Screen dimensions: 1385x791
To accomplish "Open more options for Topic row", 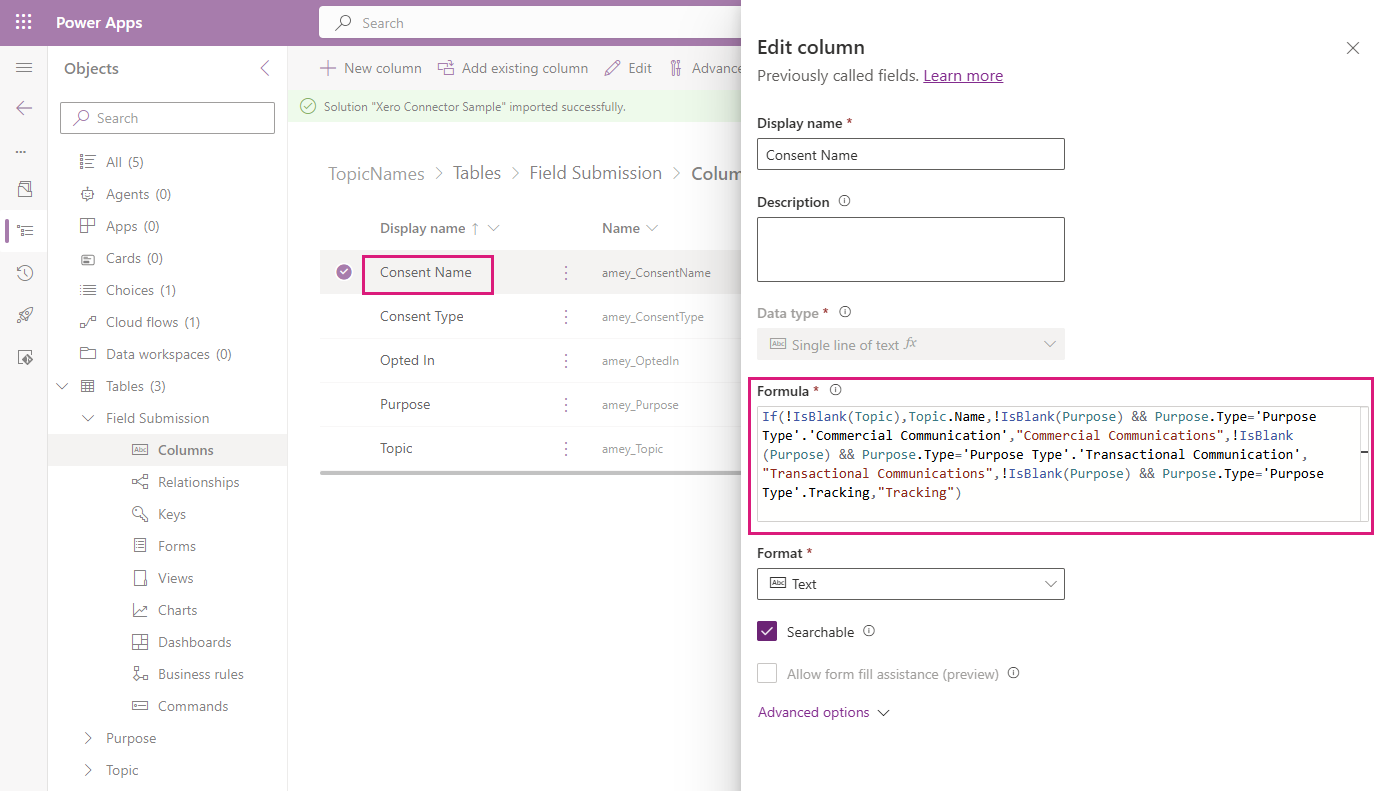I will tap(566, 448).
